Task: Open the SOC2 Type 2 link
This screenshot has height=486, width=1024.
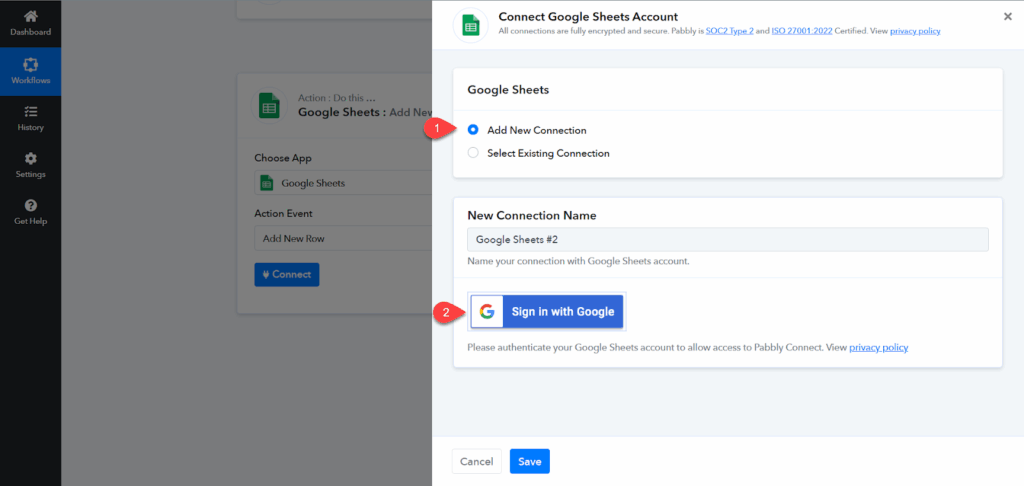Action: coord(729,31)
